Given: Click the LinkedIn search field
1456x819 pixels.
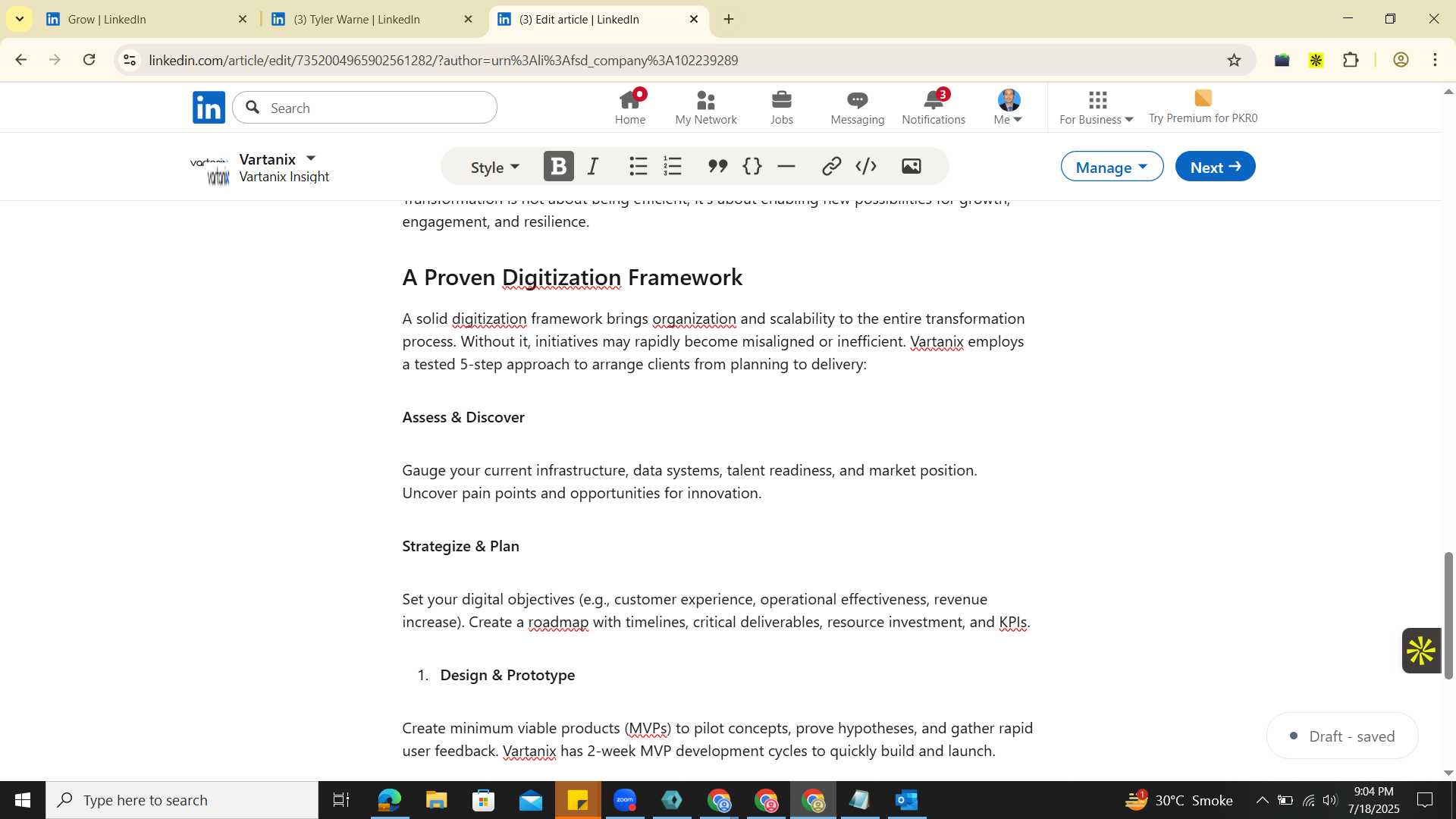Looking at the screenshot, I should pos(365,108).
